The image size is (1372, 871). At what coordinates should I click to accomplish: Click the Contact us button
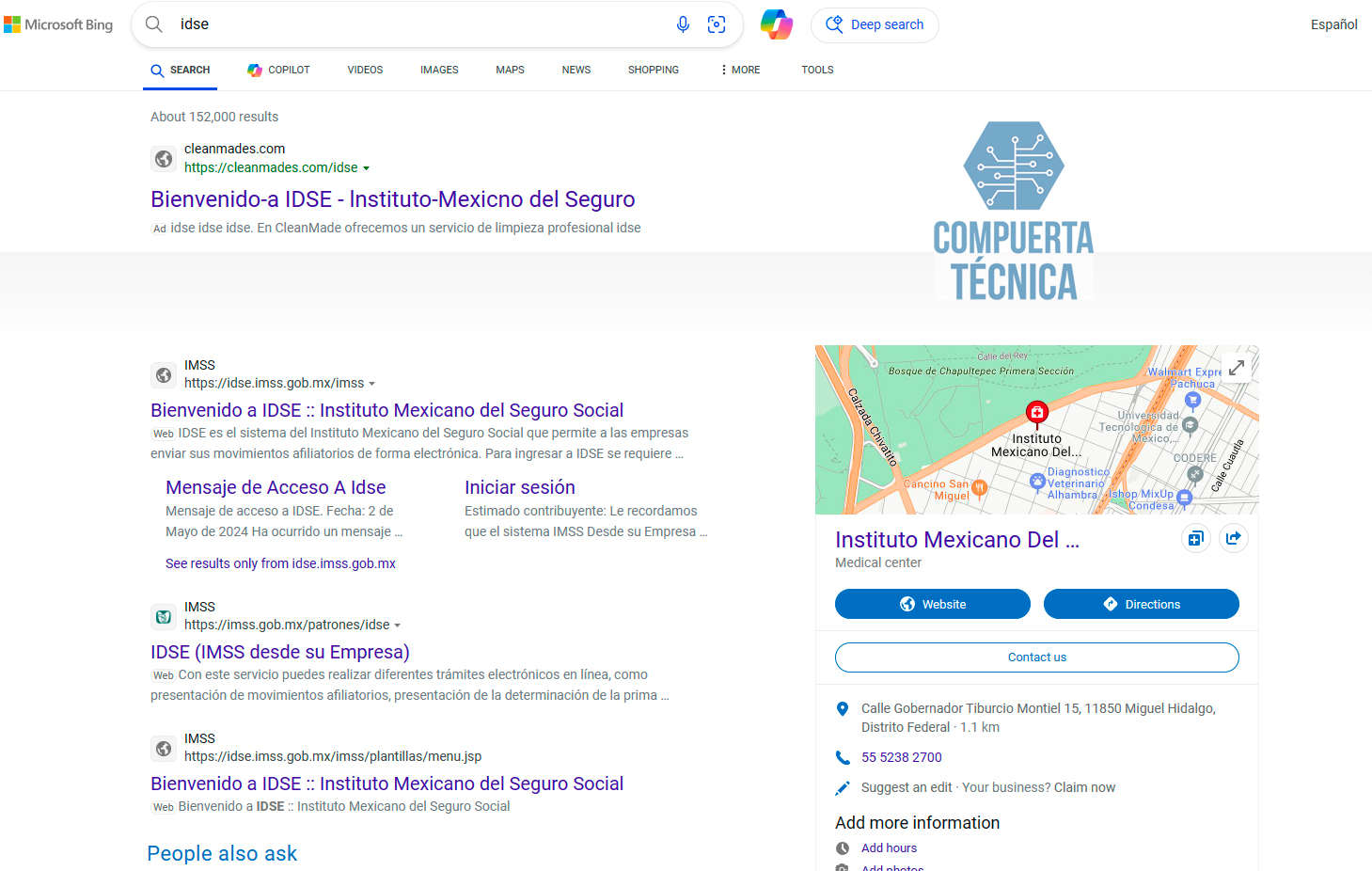(x=1037, y=657)
